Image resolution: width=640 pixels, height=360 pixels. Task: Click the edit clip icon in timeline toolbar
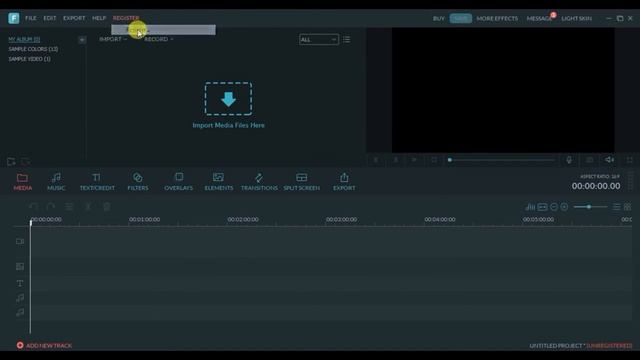[69, 207]
